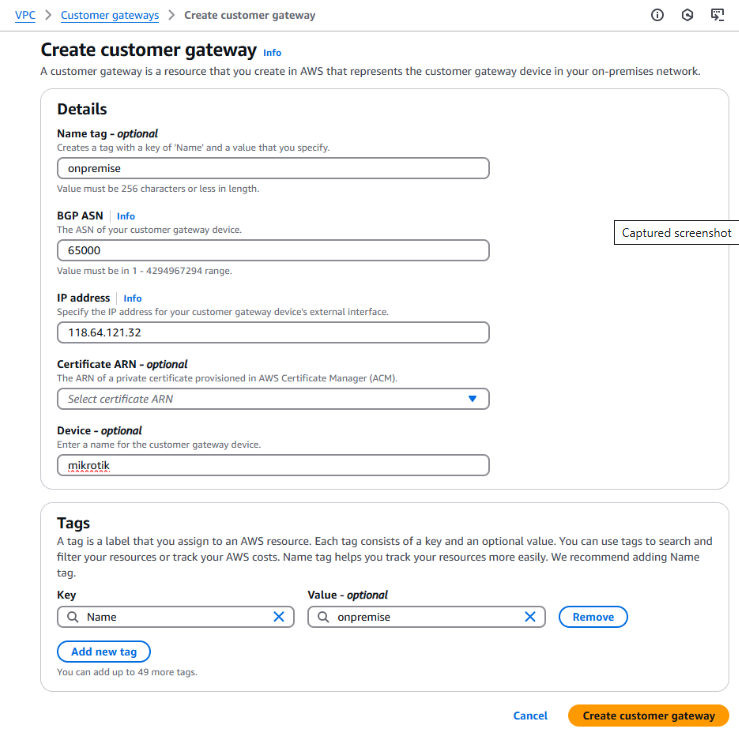The width and height of the screenshot is (739, 744).
Task: Click the search icon in Key field
Action: (x=73, y=616)
